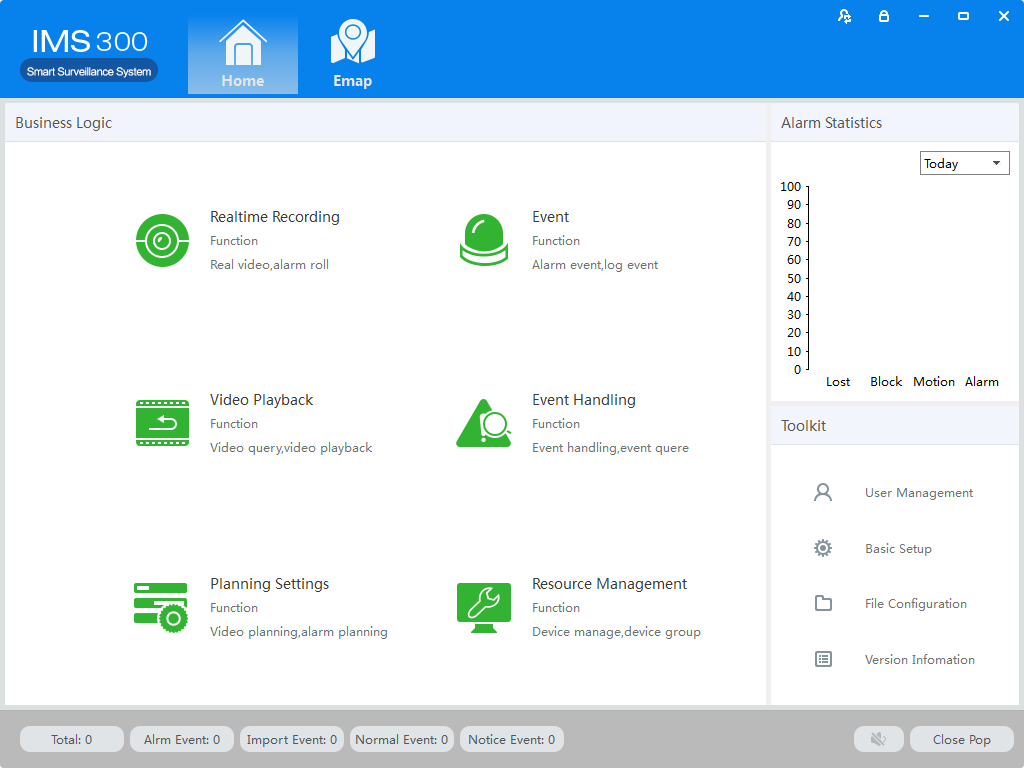Open the Planning Settings gear icon
The image size is (1024, 768).
(161, 607)
